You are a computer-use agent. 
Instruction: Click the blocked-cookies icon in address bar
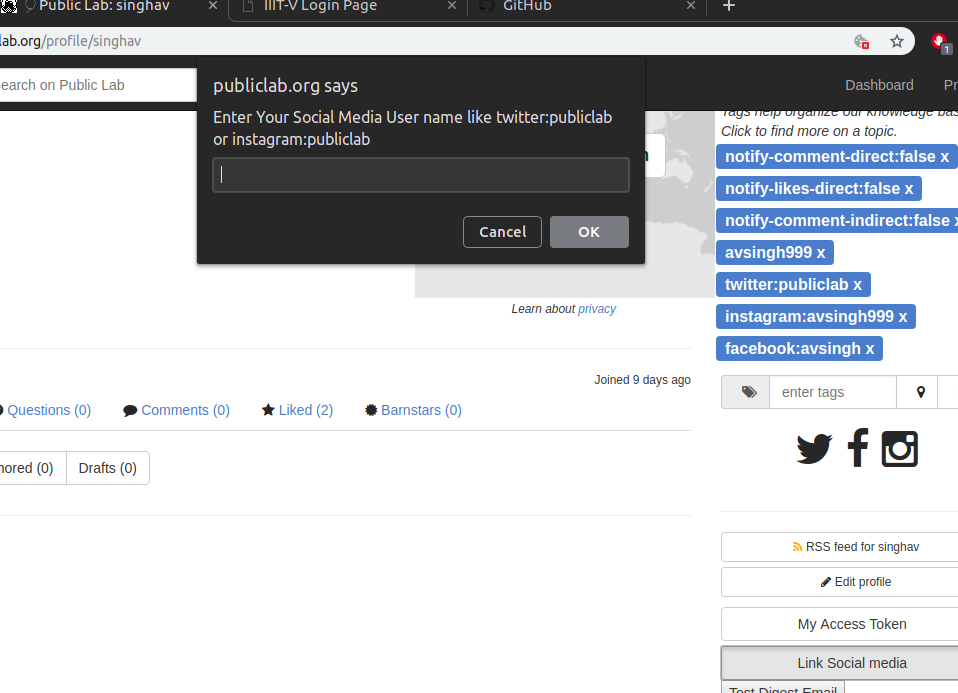pyautogui.click(x=861, y=42)
